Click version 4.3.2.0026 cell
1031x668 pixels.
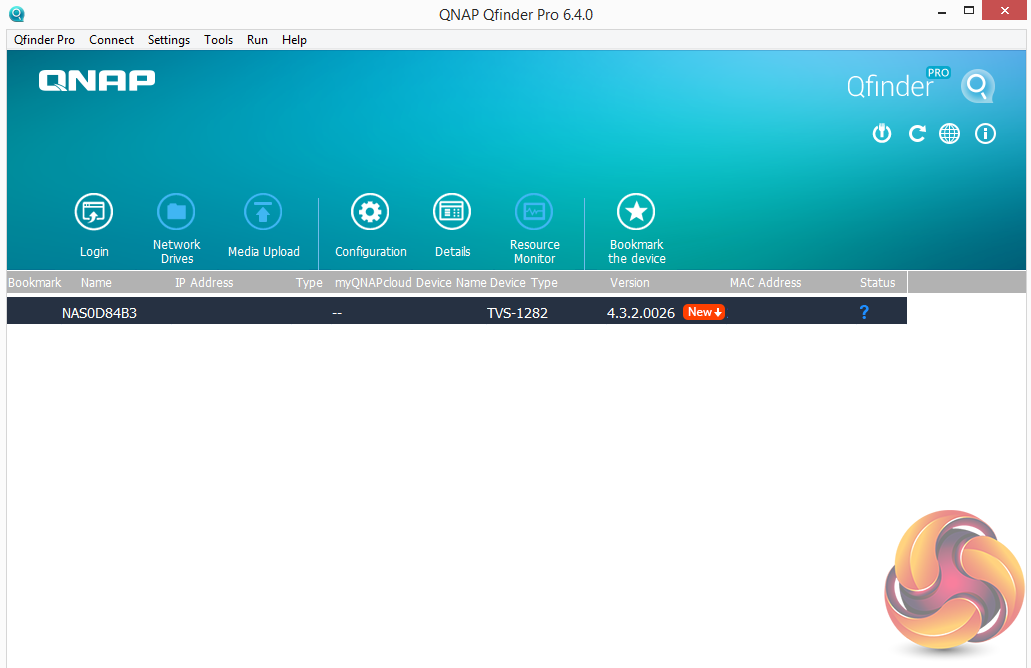point(640,313)
